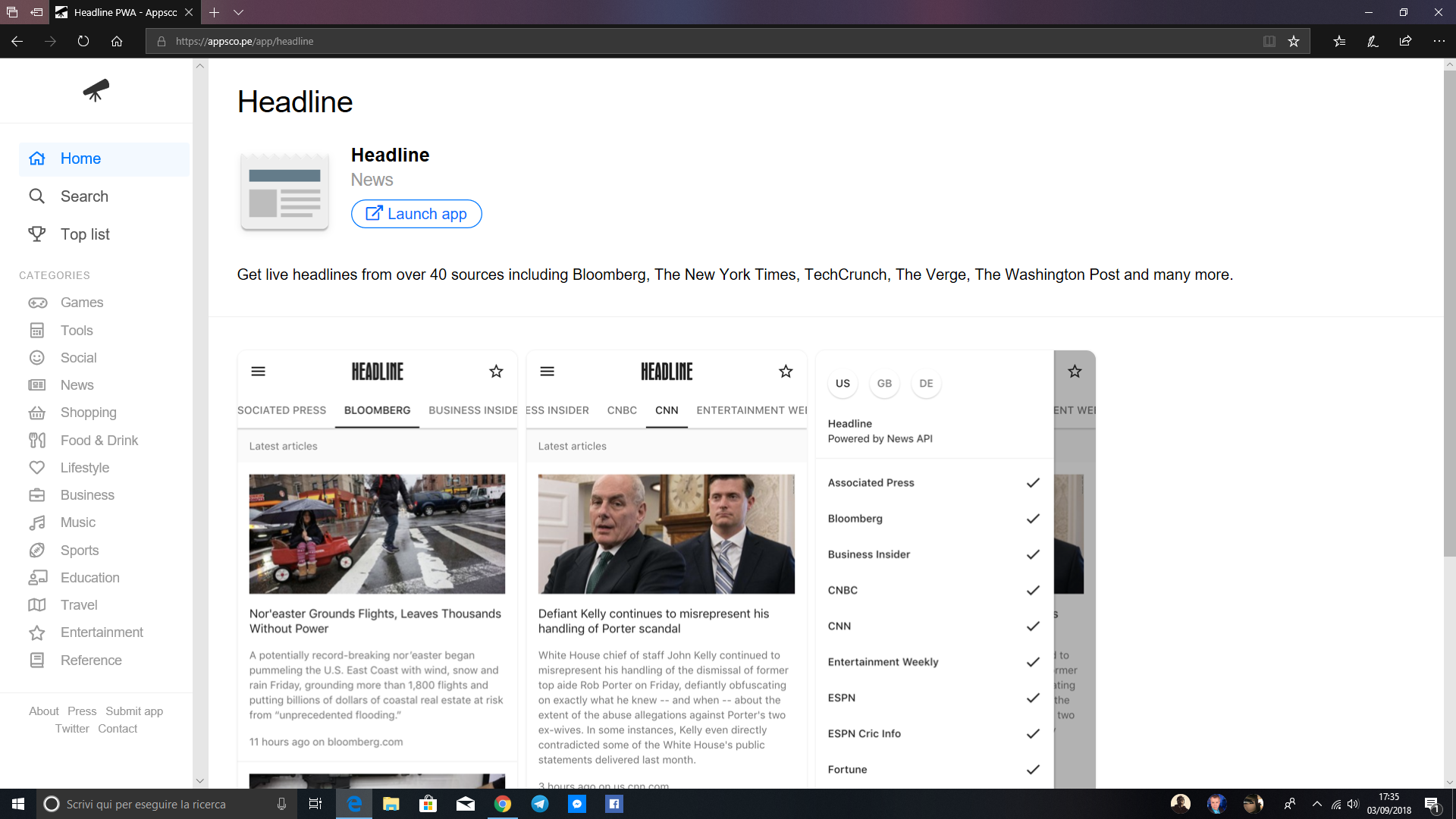The width and height of the screenshot is (1456, 819).
Task: Open Telegram from taskbar
Action: point(540,804)
